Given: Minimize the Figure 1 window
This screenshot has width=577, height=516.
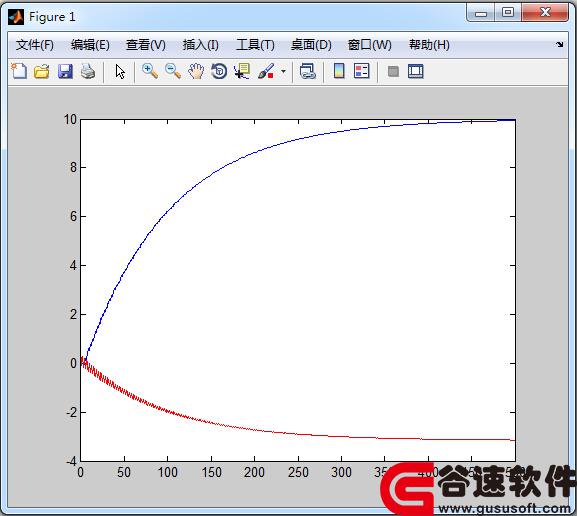Looking at the screenshot, I should 481,13.
